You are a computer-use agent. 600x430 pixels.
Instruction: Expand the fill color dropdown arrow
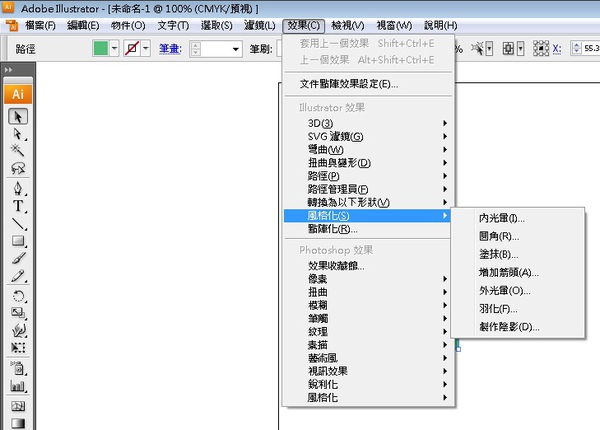pos(114,49)
